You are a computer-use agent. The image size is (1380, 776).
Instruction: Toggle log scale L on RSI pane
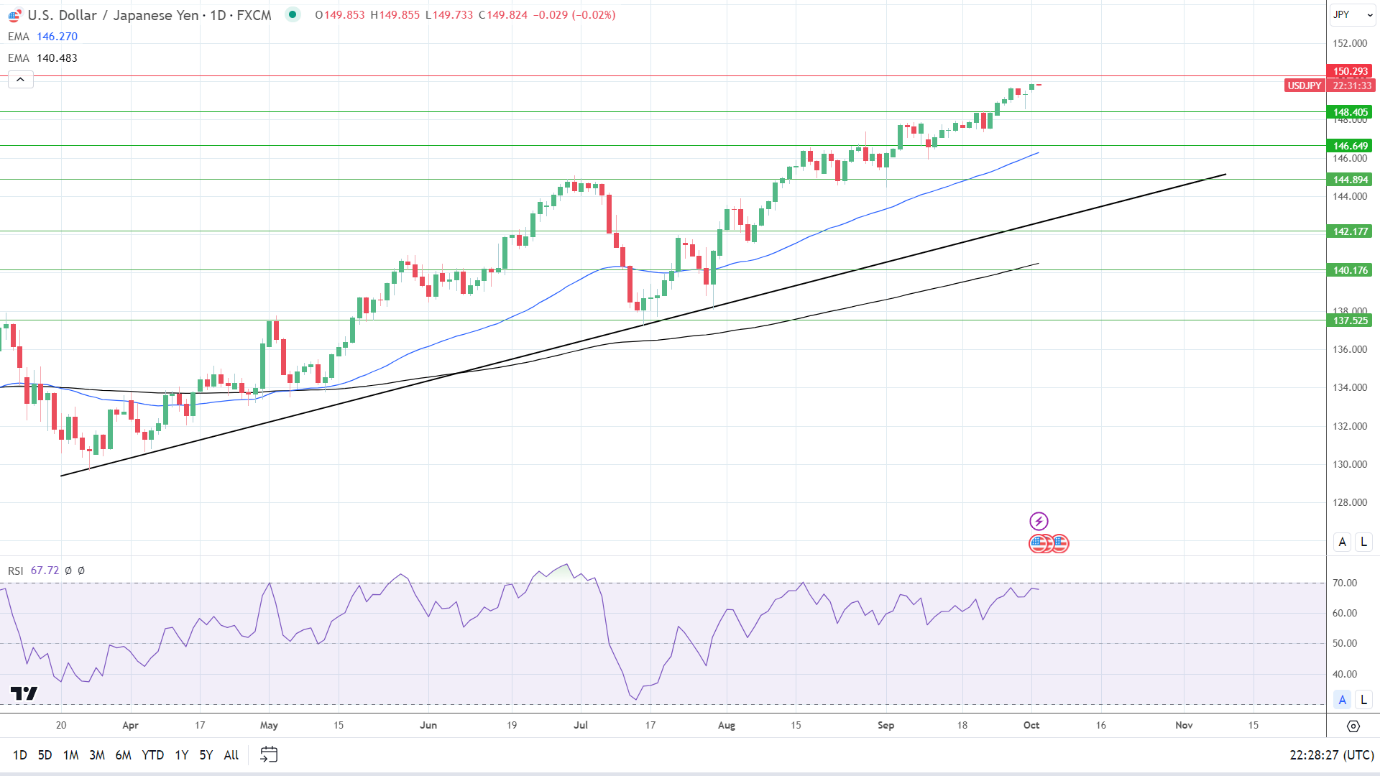(1363, 699)
